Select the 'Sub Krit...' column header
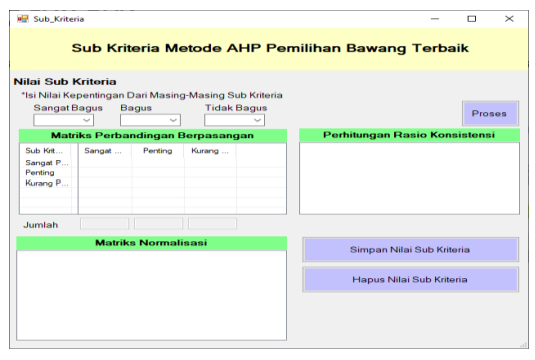 tap(45, 151)
